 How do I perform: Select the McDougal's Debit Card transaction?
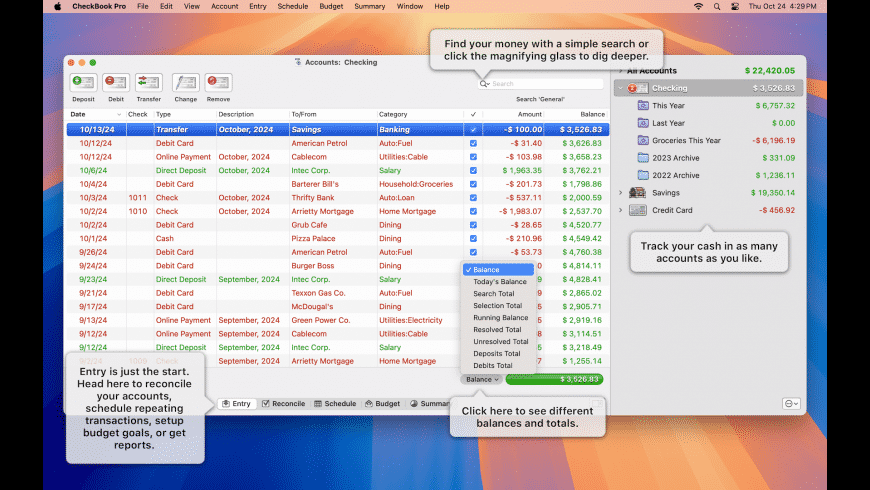point(338,307)
